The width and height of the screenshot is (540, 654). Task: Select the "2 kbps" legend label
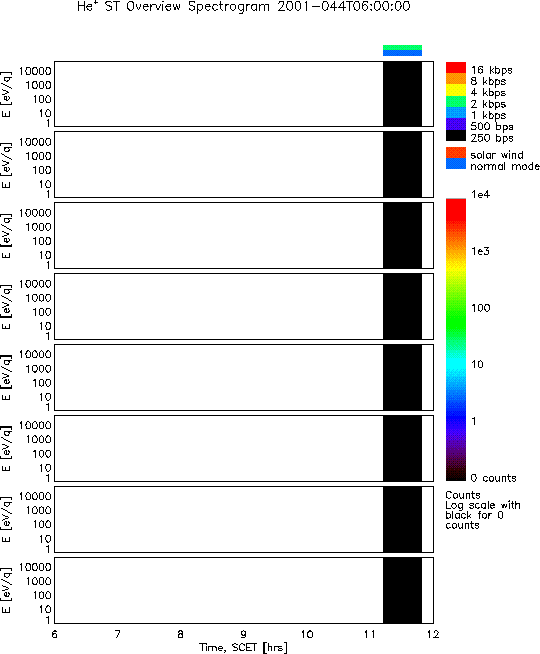pos(488,104)
